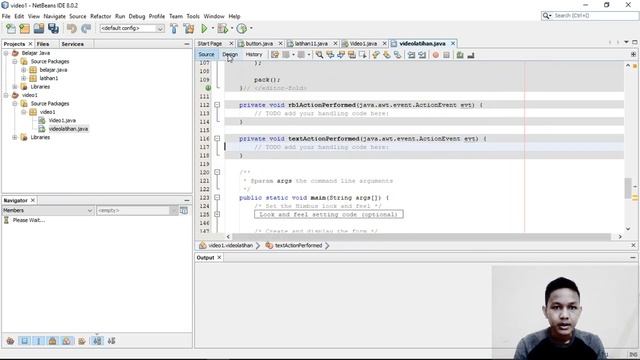Switch to the Video1.java tab

[x=363, y=43]
